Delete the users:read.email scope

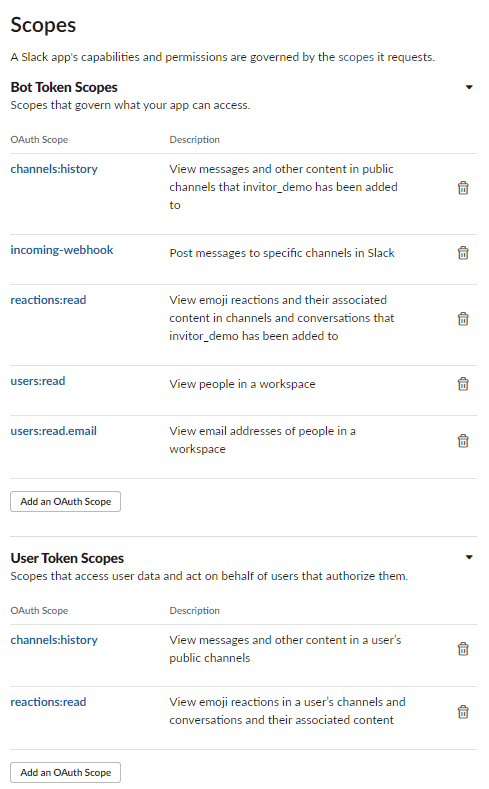pos(463,441)
